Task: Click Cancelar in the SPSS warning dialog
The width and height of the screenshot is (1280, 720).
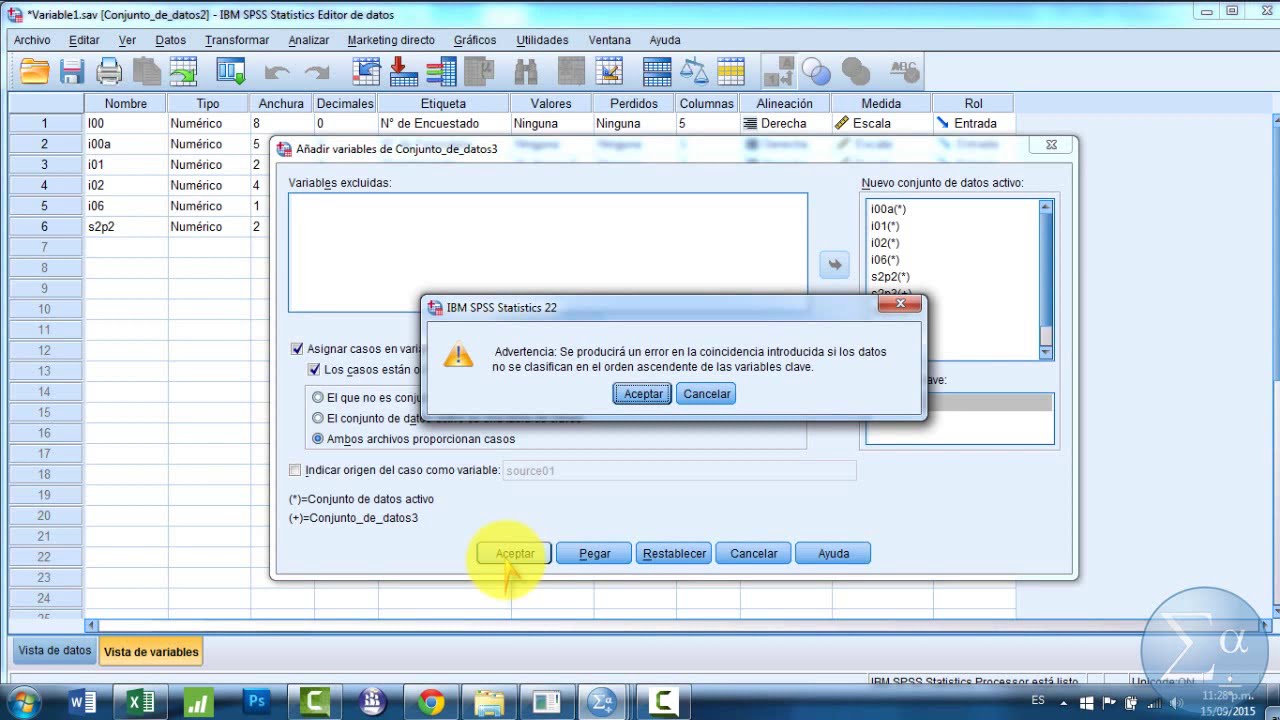Action: click(x=707, y=394)
